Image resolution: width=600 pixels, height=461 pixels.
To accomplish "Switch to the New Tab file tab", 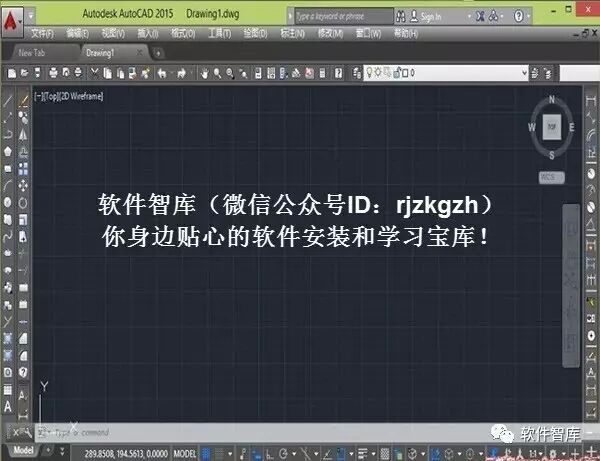I will [31, 53].
